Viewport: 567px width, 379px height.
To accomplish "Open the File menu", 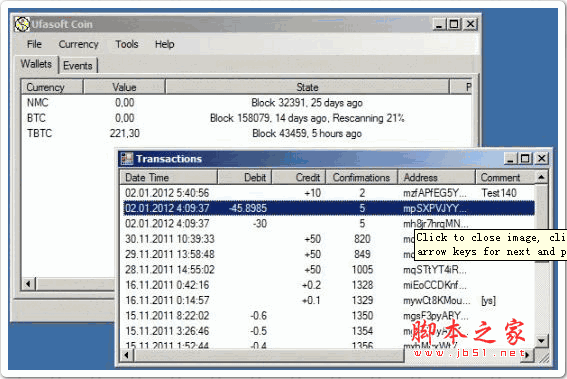I will [x=34, y=44].
